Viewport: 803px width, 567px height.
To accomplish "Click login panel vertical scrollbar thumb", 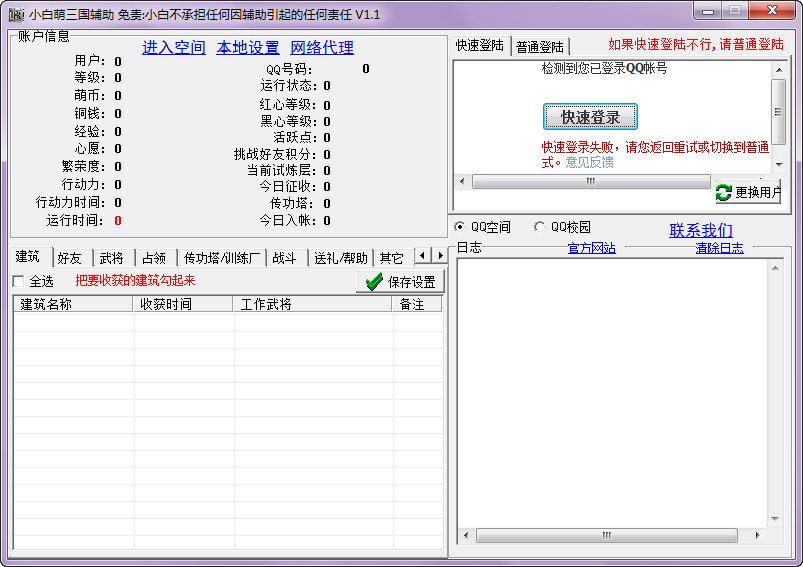I will [778, 112].
